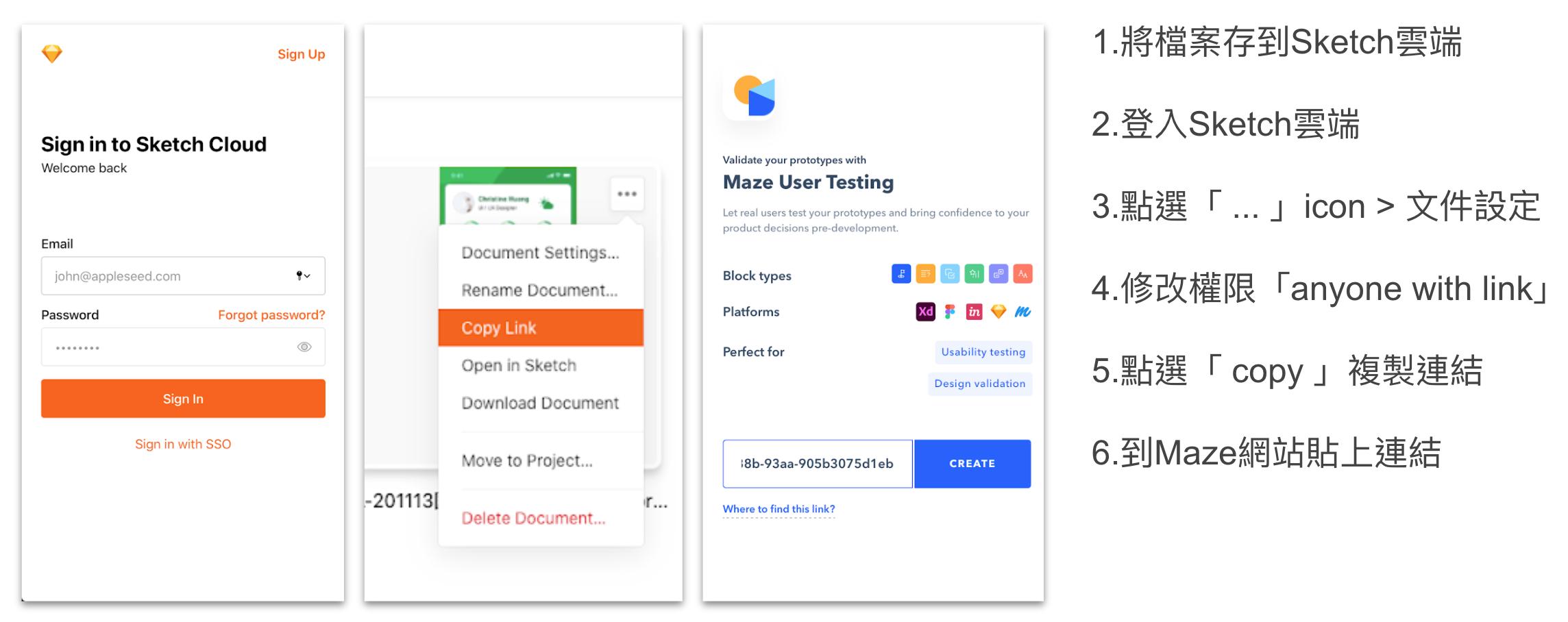Open the three-dots document menu
This screenshot has width=1568, height=622.
pyautogui.click(x=626, y=194)
